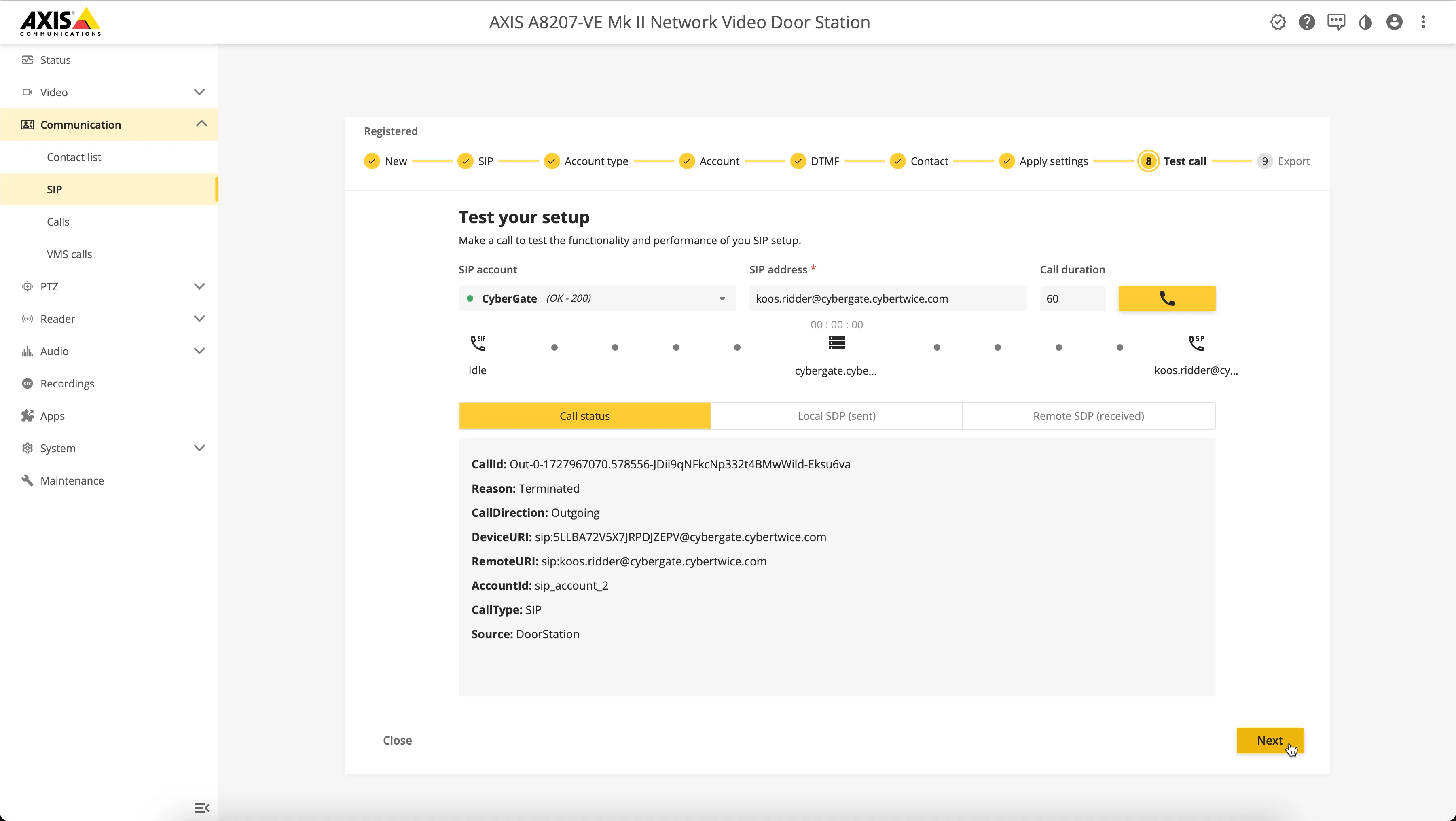Open VMS calls page
Viewport: 1456px width, 821px height.
109,254
